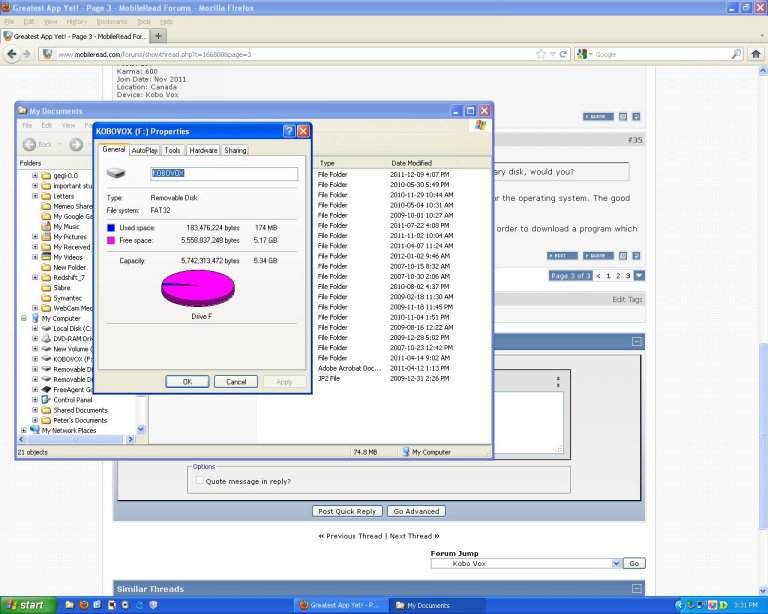Expand Letters folder node
The height and width of the screenshot is (614, 768).
point(35,196)
